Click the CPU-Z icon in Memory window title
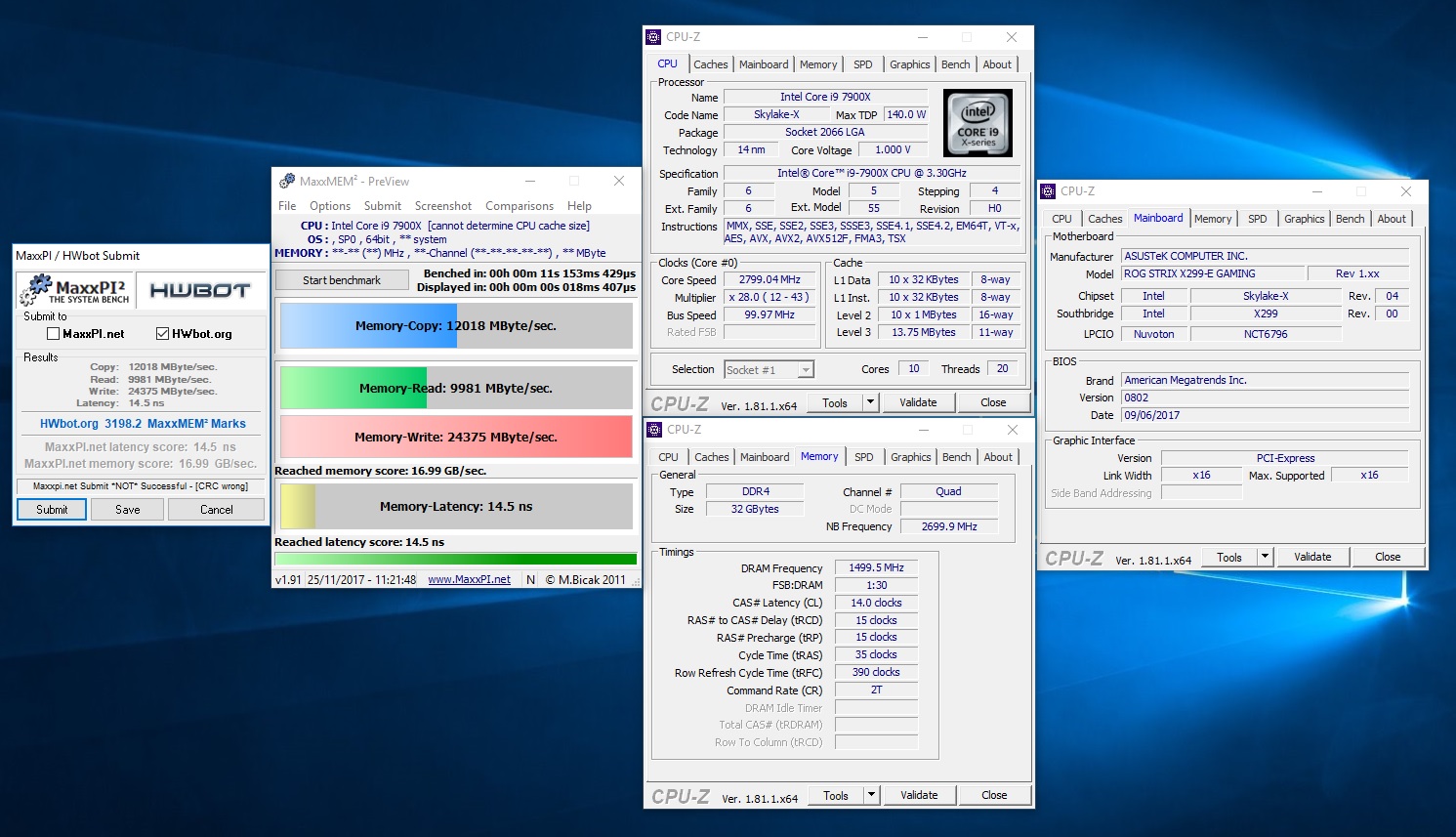The image size is (1456, 837). point(654,430)
